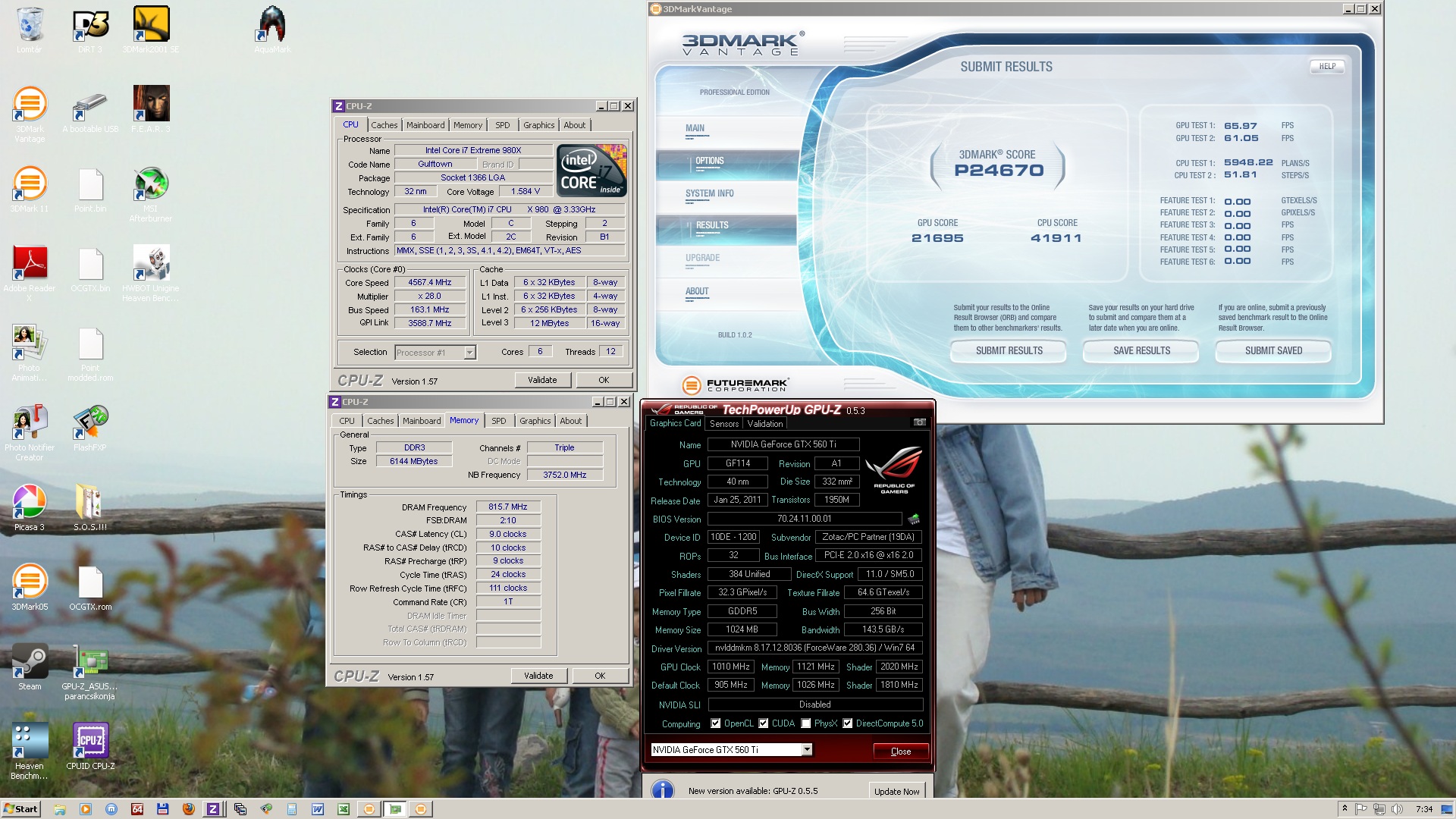Click the Windows Start button
Image resolution: width=1456 pixels, height=819 pixels.
[20, 809]
